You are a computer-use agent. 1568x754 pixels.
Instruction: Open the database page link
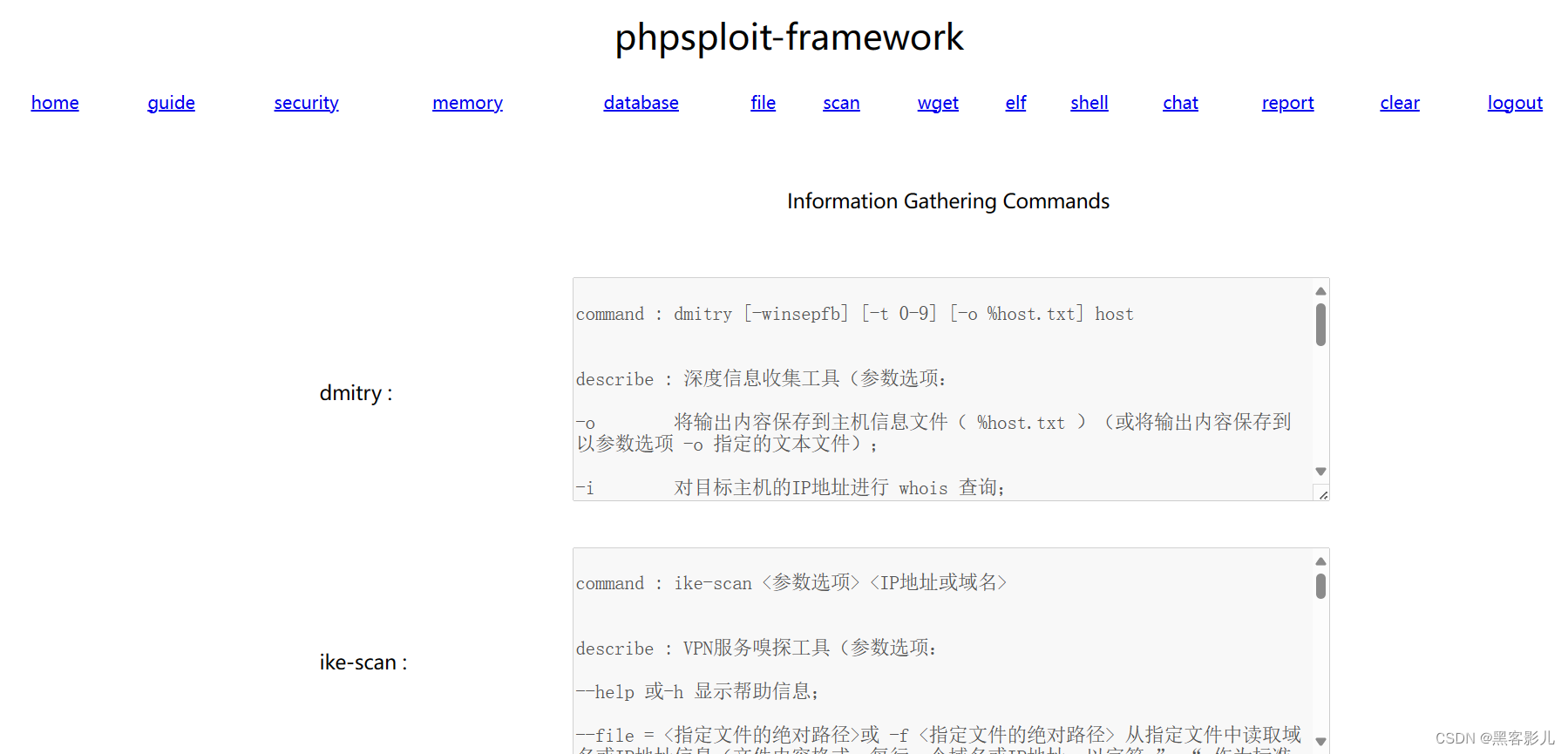tap(641, 103)
